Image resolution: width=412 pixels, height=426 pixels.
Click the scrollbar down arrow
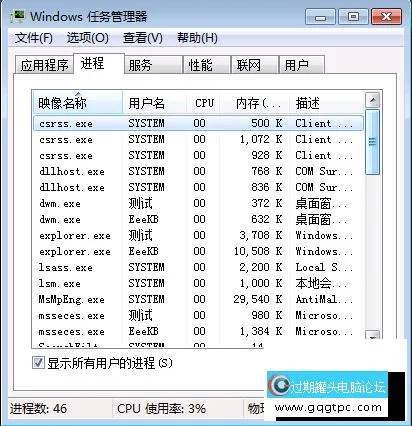(x=373, y=335)
